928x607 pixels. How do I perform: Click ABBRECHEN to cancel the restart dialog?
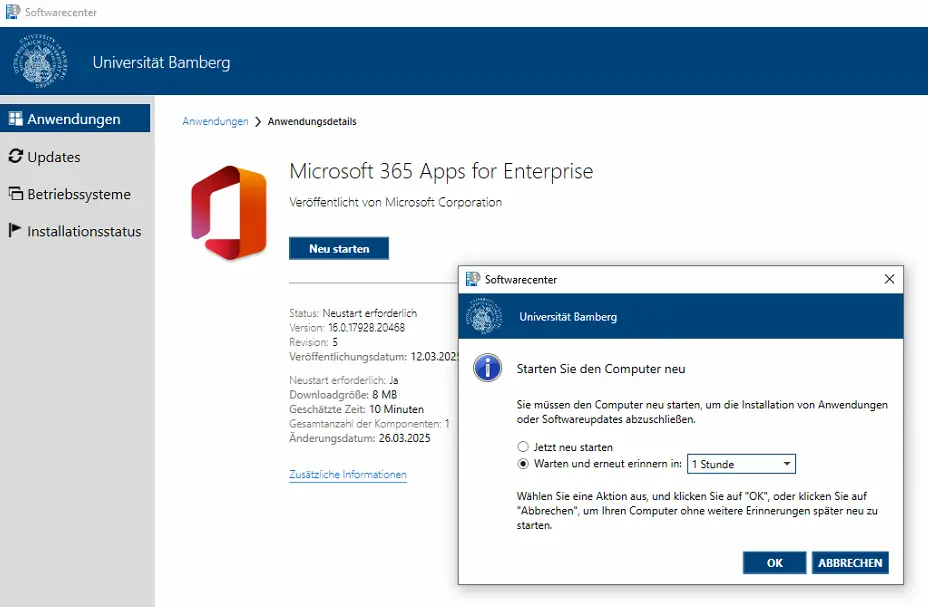pyautogui.click(x=850, y=563)
